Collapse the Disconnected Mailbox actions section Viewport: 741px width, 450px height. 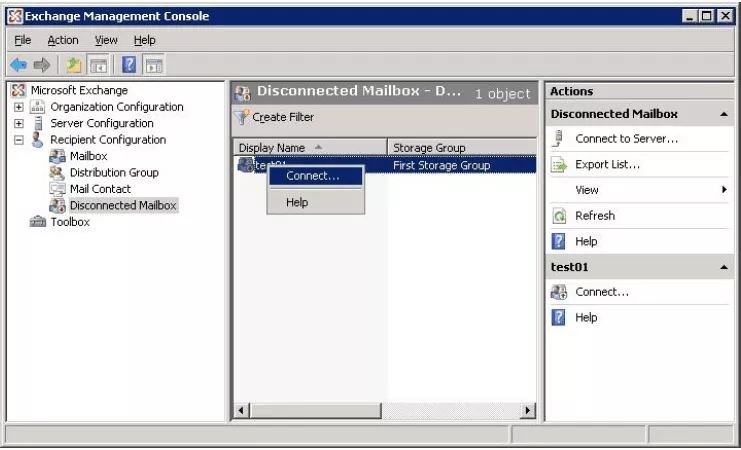point(724,114)
